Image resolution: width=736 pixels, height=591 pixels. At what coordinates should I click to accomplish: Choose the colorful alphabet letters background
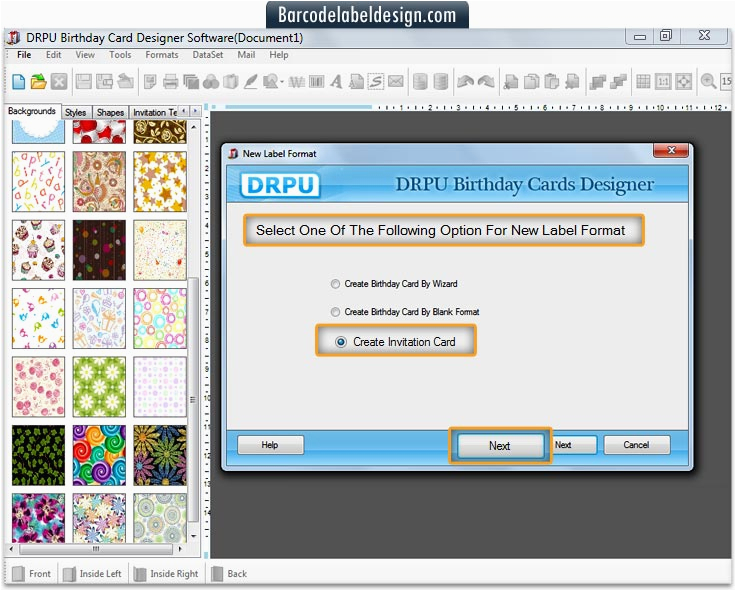38,182
